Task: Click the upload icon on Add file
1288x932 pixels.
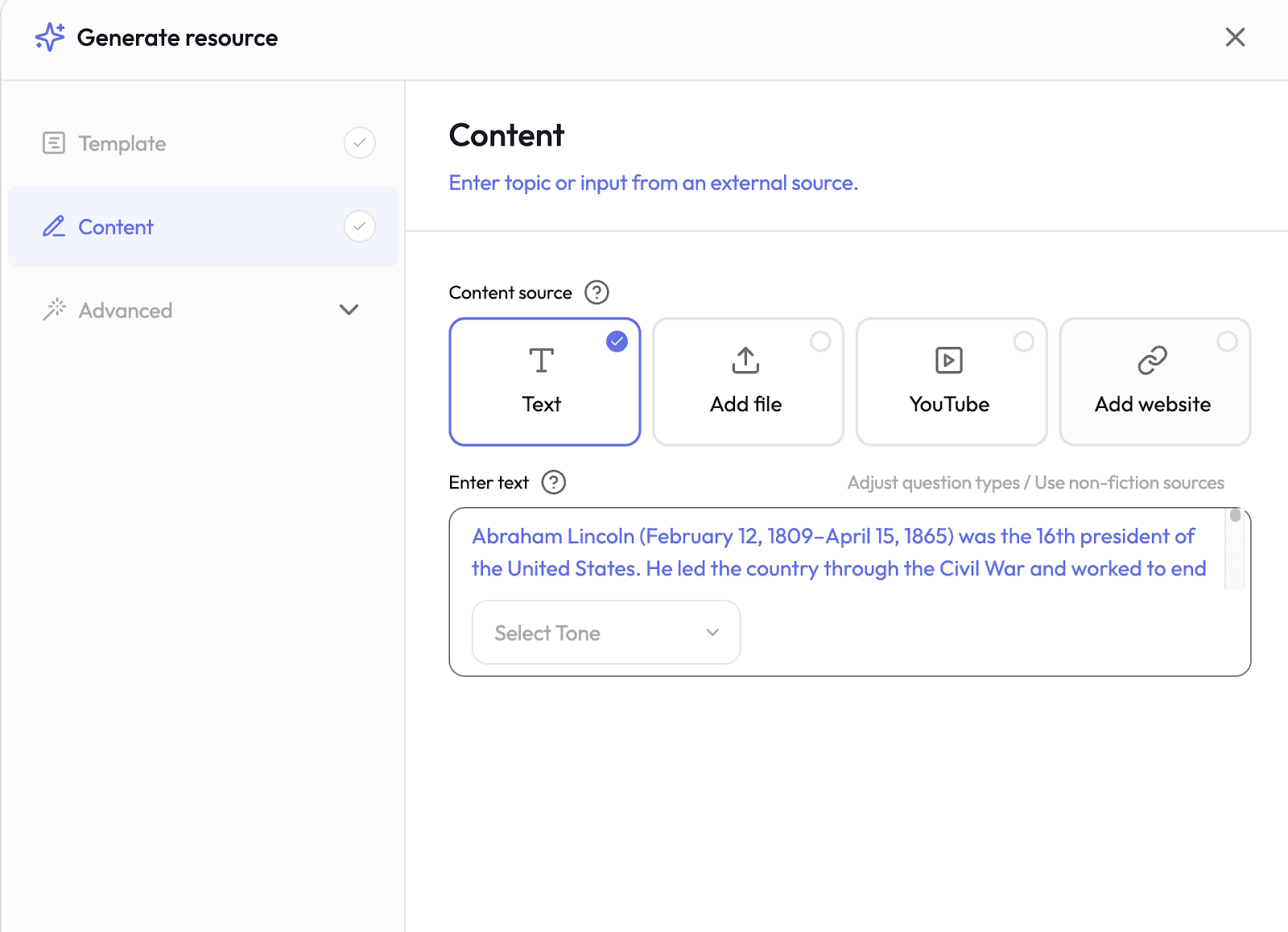Action: tap(746, 361)
